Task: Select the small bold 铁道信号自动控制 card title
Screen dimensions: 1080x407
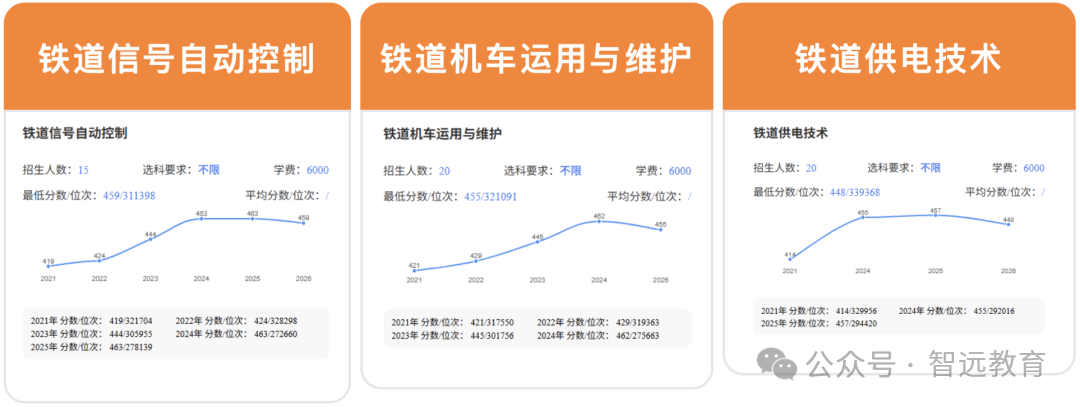Action: pyautogui.click(x=75, y=133)
